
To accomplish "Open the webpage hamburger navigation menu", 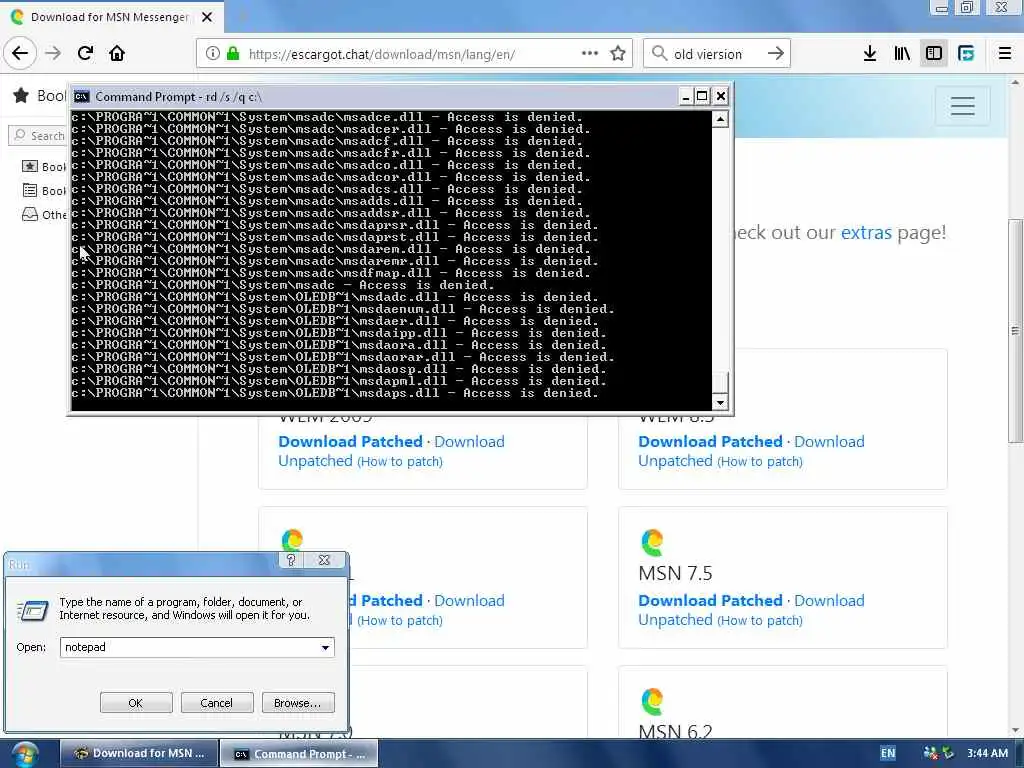I will point(962,106).
